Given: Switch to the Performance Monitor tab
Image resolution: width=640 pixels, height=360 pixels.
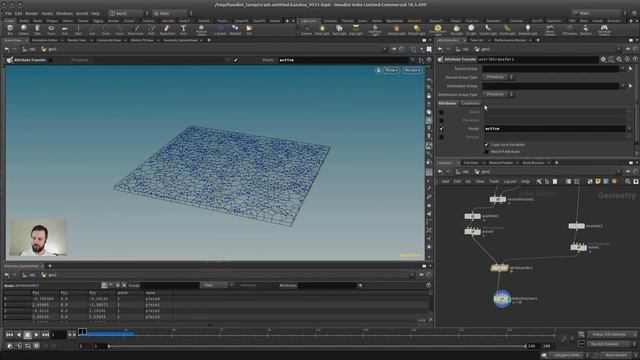Looking at the screenshot, I should click(509, 40).
